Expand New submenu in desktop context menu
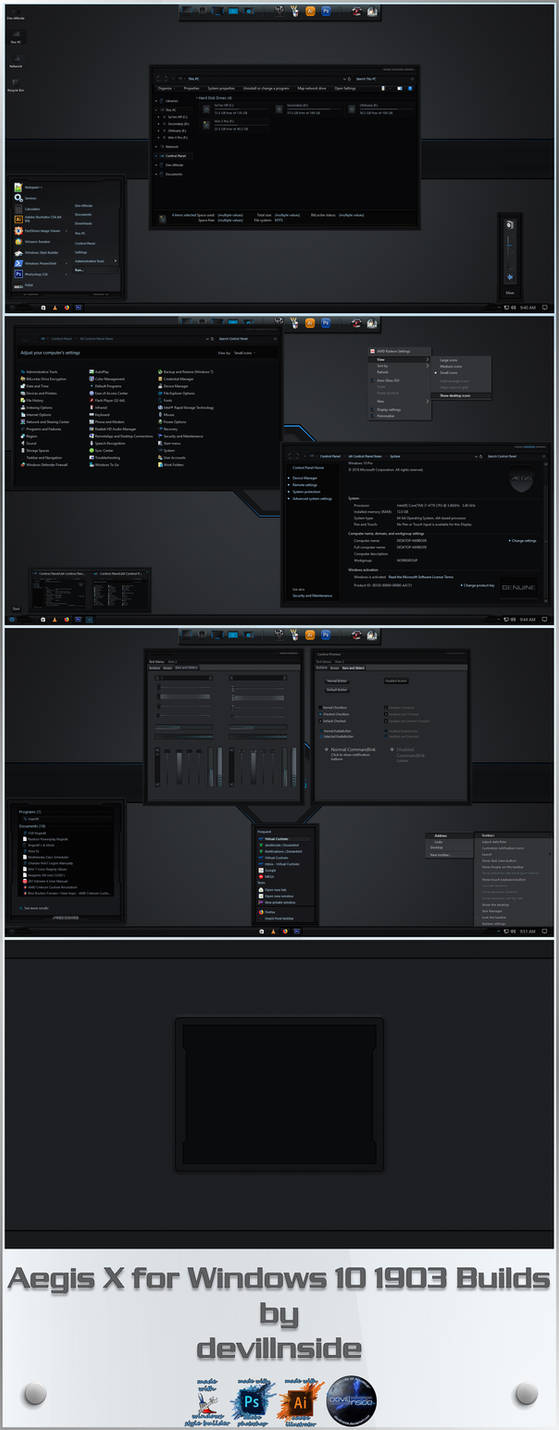559x1430 pixels. coord(400,401)
